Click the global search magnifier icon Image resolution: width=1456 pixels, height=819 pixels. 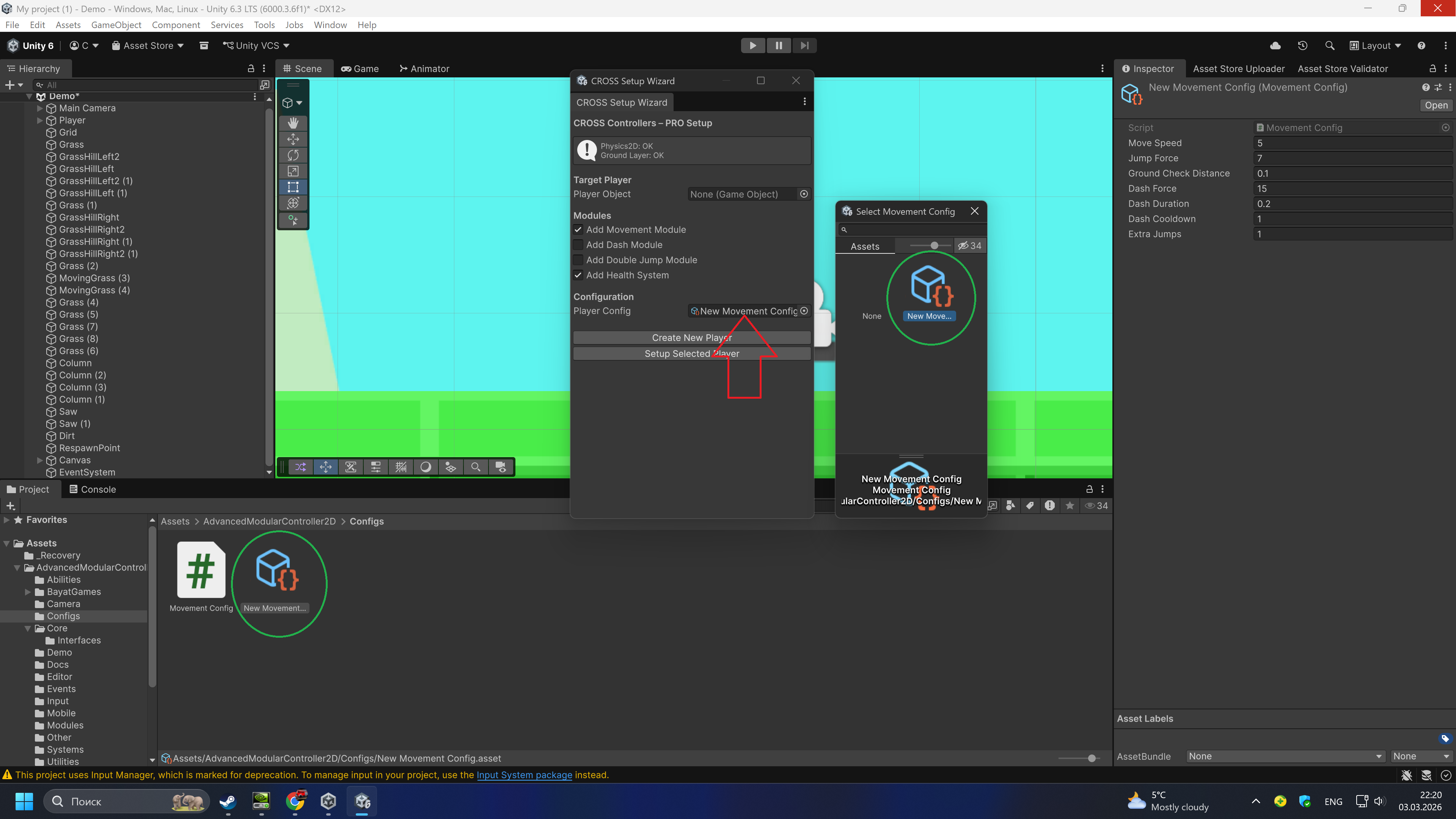(x=1329, y=45)
